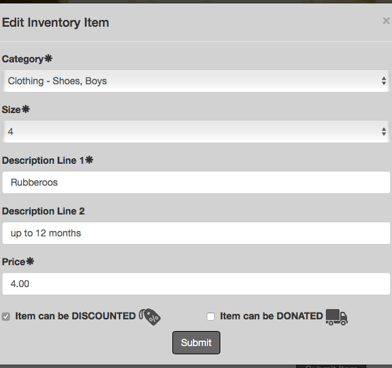Click the discount price tag icon
The width and height of the screenshot is (392, 368).
[x=150, y=316]
